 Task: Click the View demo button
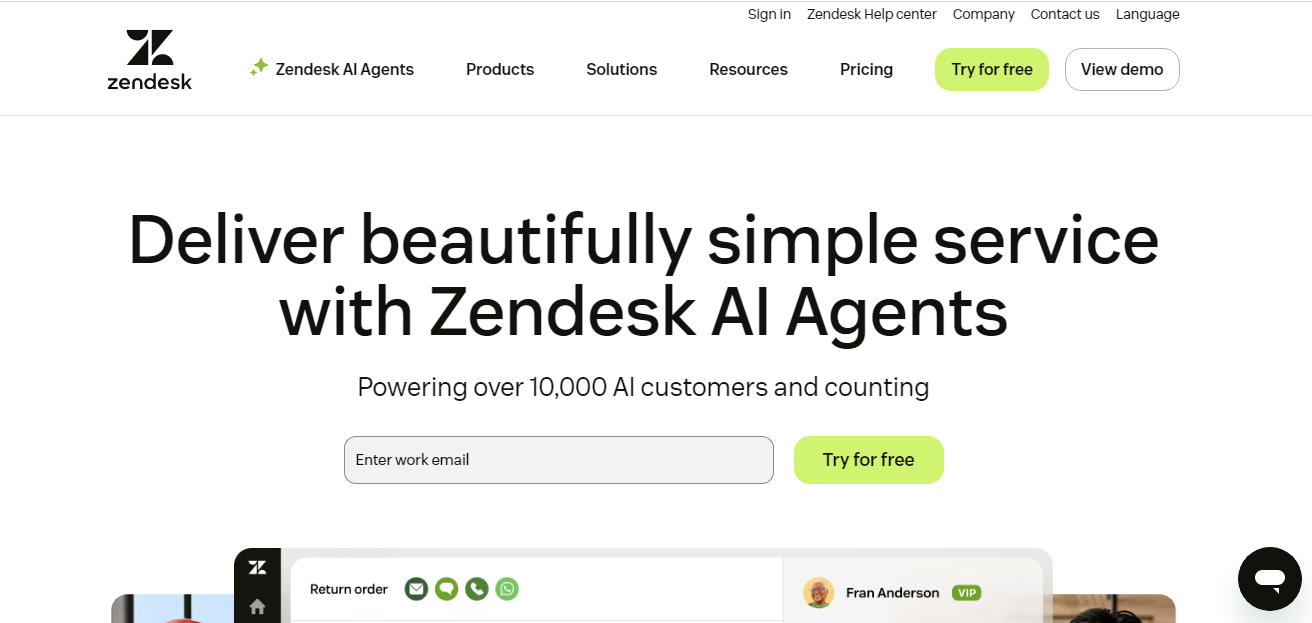[1122, 70]
